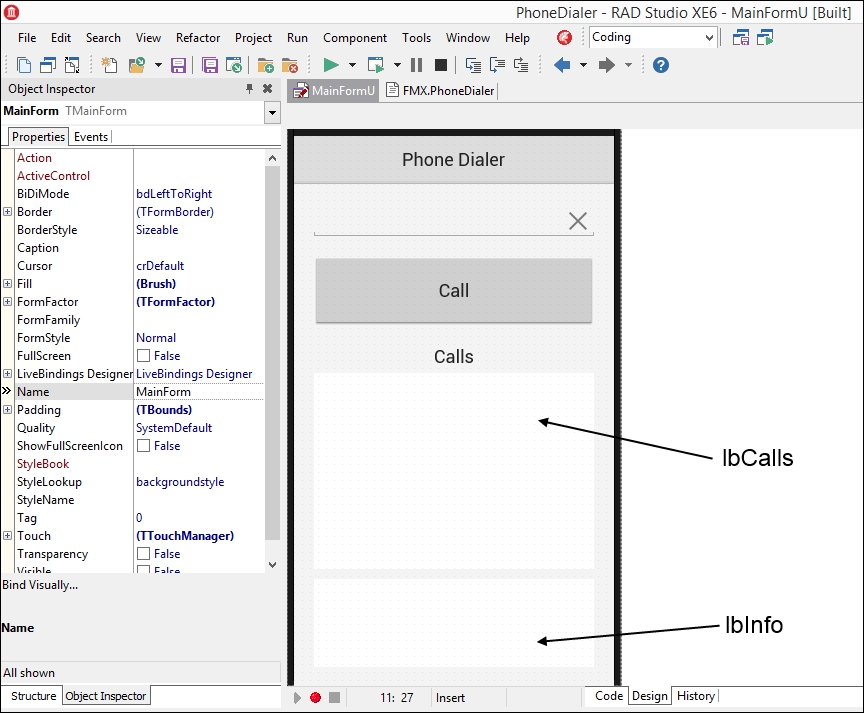Viewport: 864px width, 713px height.
Task: Click Remove File from Project icon
Action: [x=290, y=66]
